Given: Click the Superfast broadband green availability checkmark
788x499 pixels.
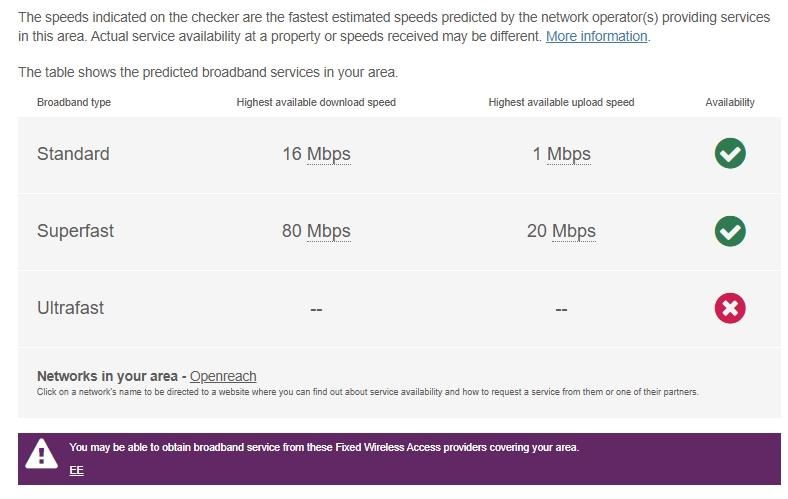Looking at the screenshot, I should click(730, 231).
